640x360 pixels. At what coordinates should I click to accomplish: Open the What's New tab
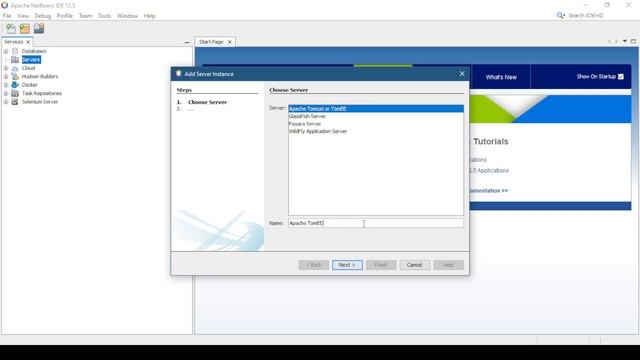pyautogui.click(x=501, y=77)
